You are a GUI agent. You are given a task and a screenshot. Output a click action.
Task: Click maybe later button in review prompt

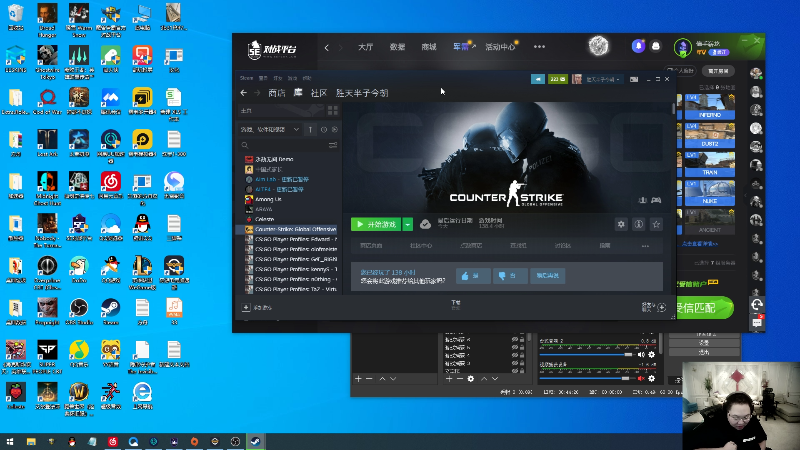(x=547, y=276)
